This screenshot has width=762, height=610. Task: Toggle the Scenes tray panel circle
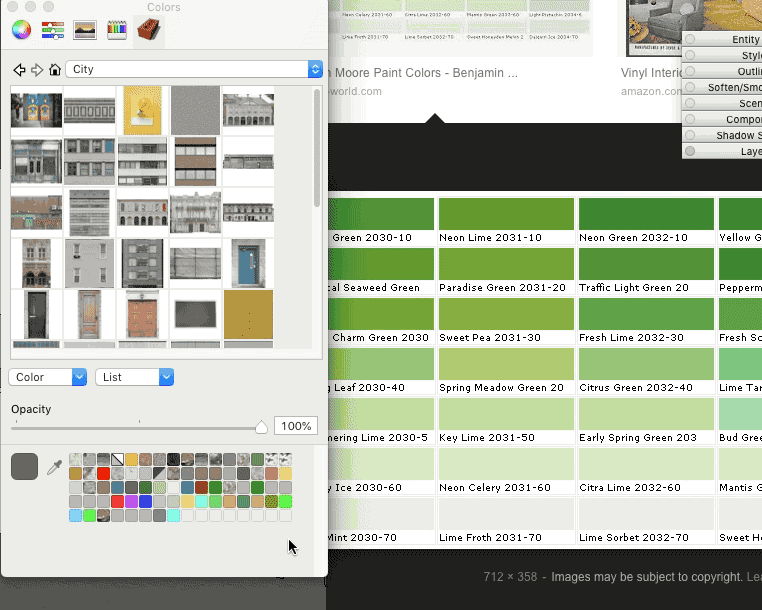[690, 103]
